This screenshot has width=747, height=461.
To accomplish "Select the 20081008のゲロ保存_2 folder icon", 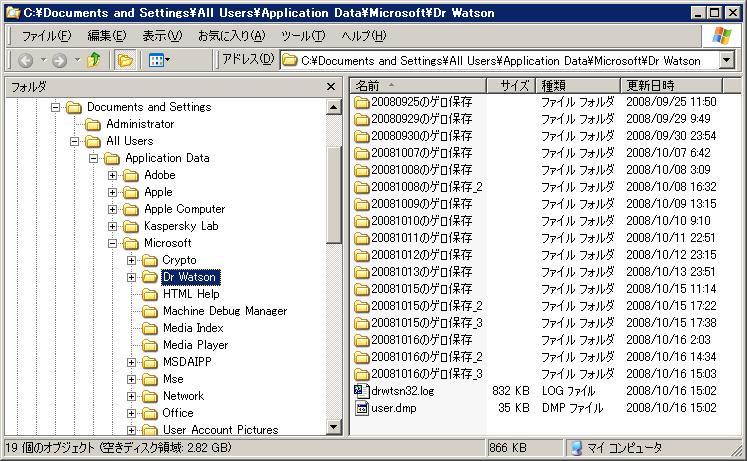I will tap(362, 187).
